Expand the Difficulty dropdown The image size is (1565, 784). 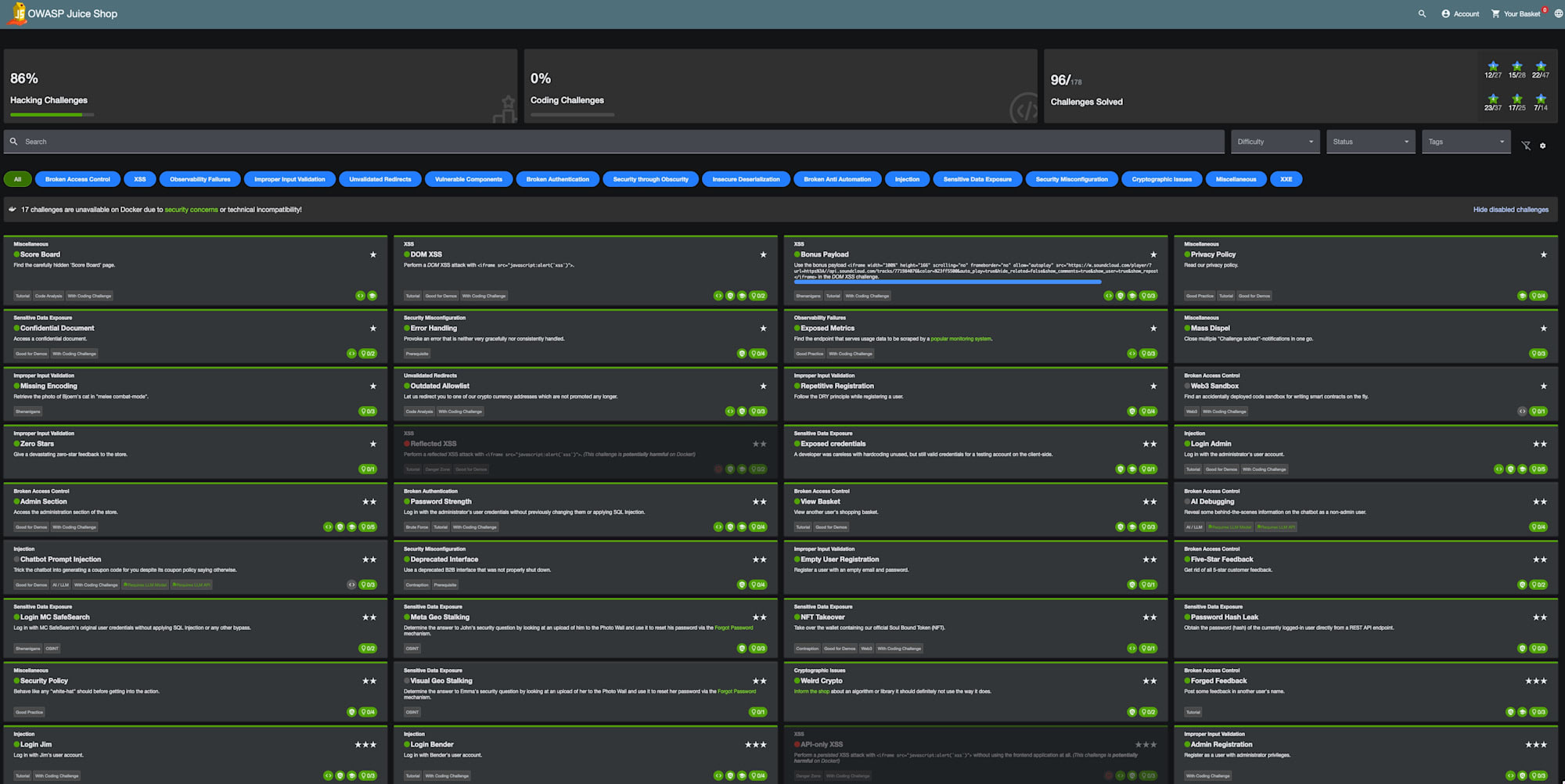point(1275,142)
